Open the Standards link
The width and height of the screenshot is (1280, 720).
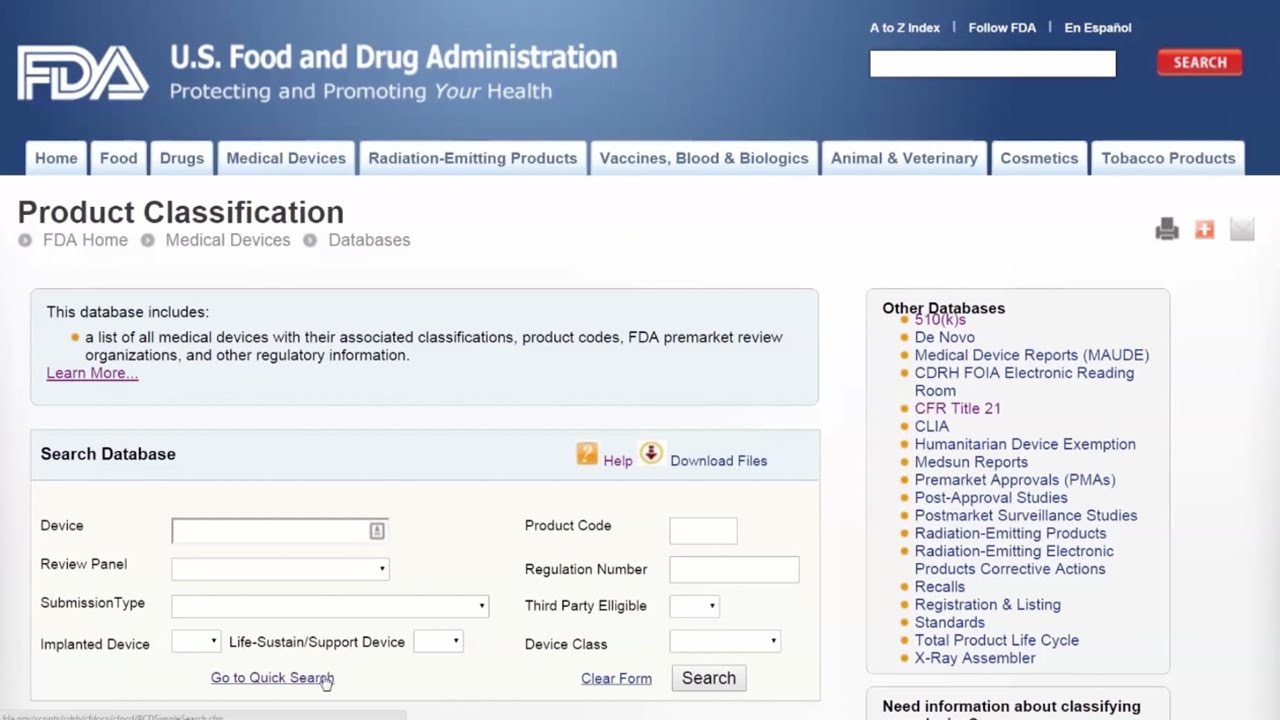(950, 623)
